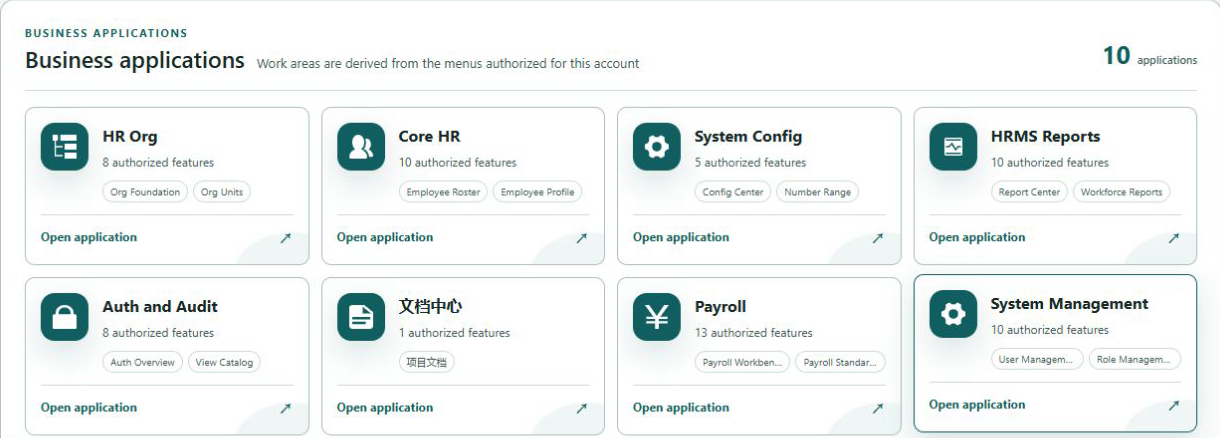Select the Report Center tag
Screen dimensions: 1220x438
(x=1029, y=193)
